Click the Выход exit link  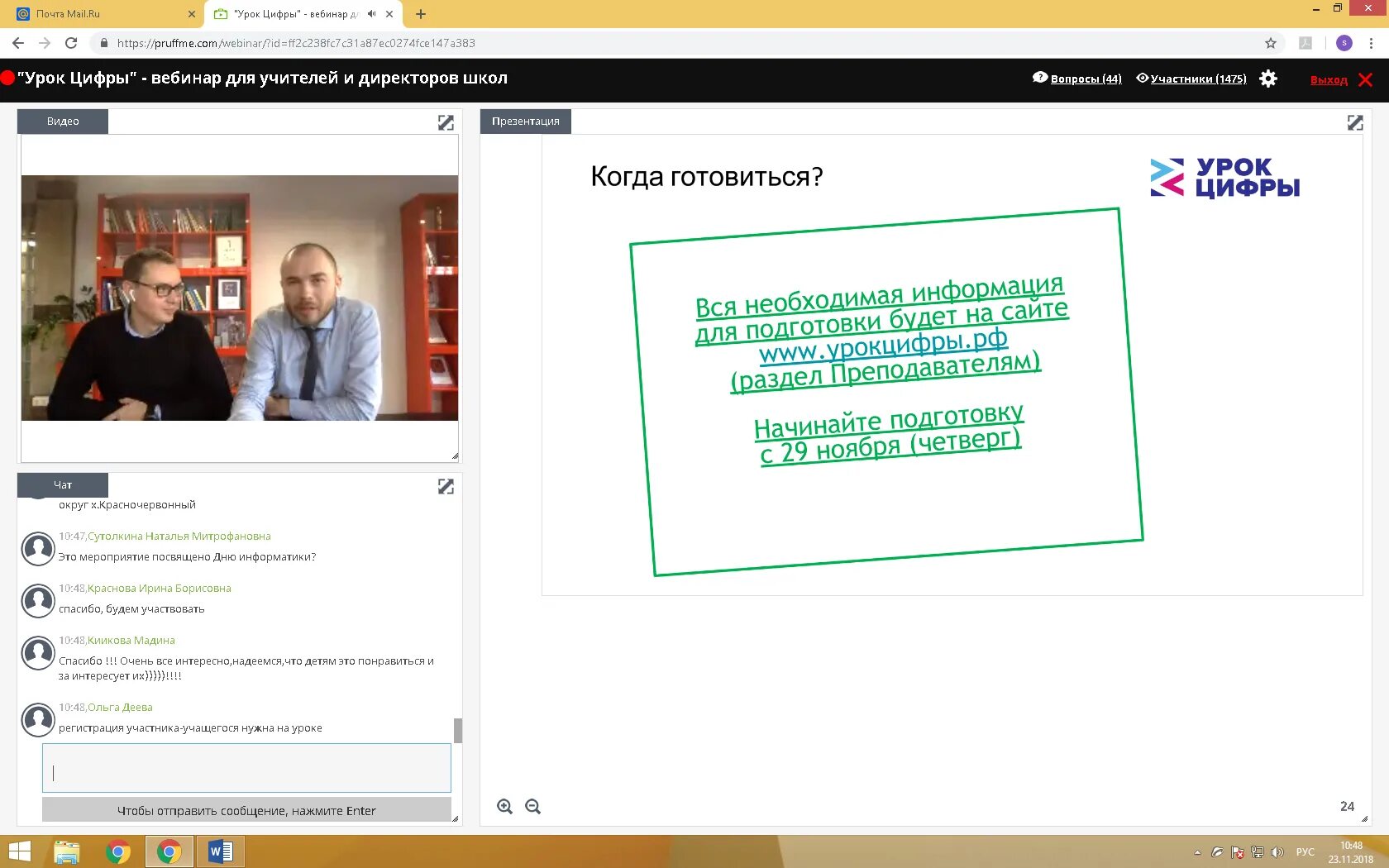(x=1329, y=80)
